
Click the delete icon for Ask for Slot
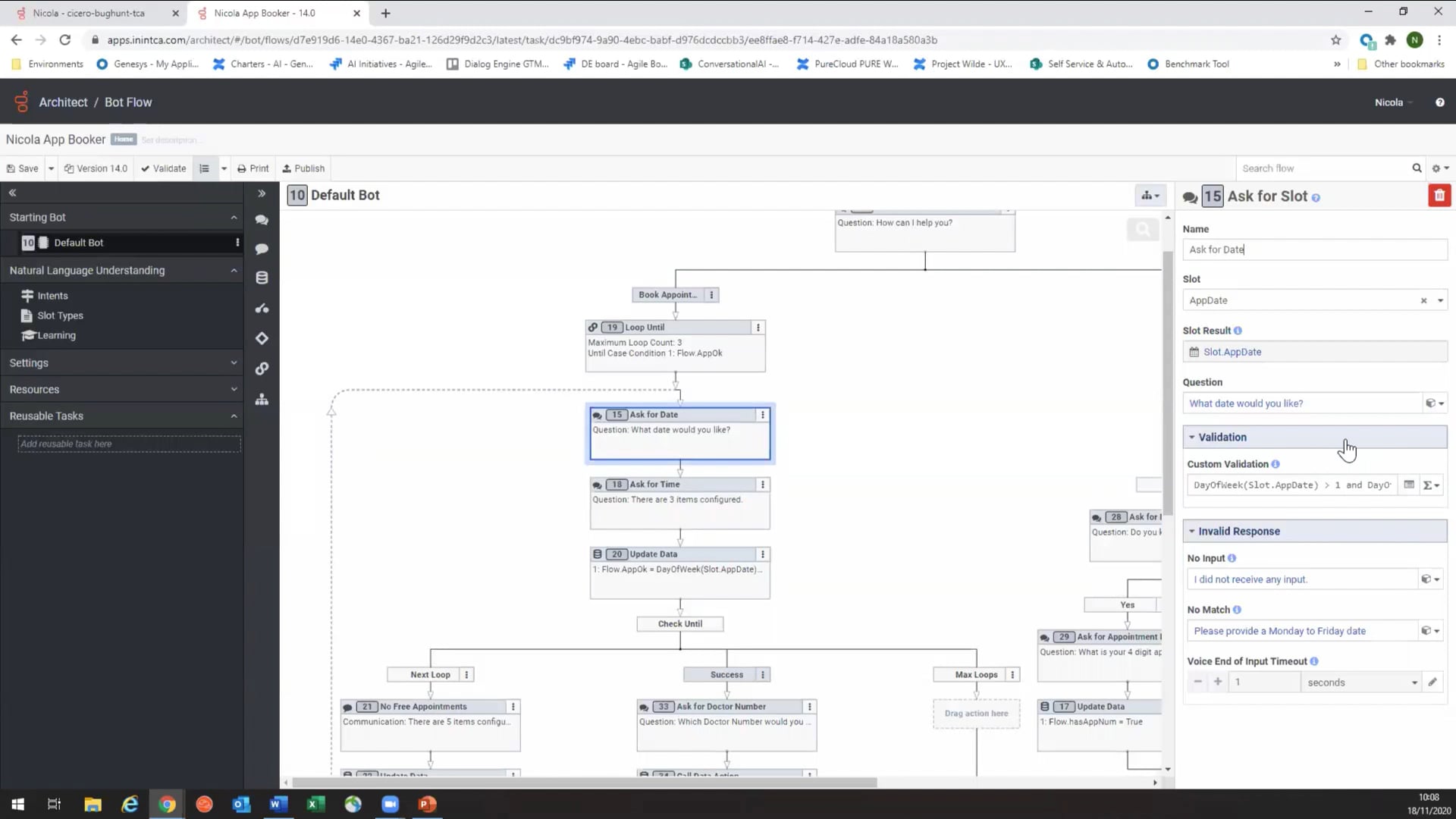coord(1440,195)
